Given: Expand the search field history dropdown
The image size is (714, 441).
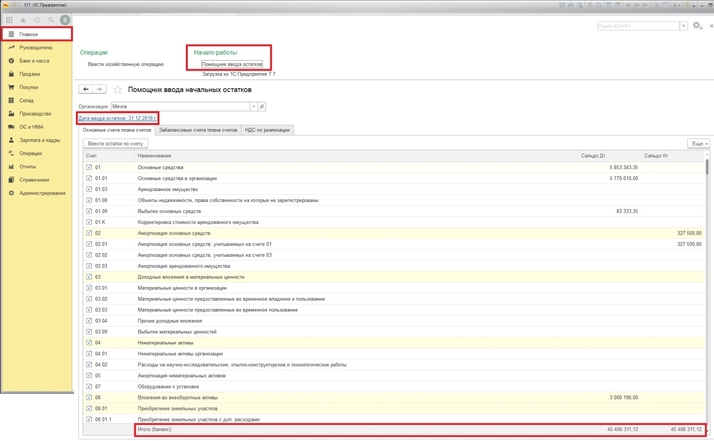Looking at the screenshot, I should (684, 26).
